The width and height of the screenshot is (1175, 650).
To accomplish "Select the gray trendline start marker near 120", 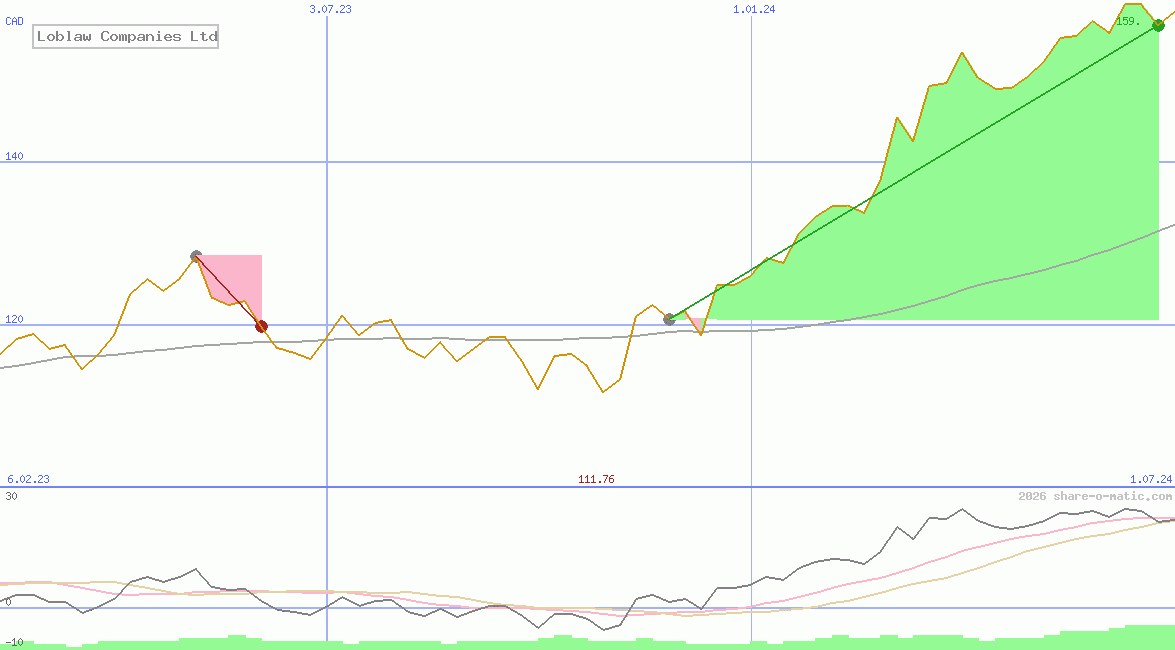I will (x=668, y=319).
